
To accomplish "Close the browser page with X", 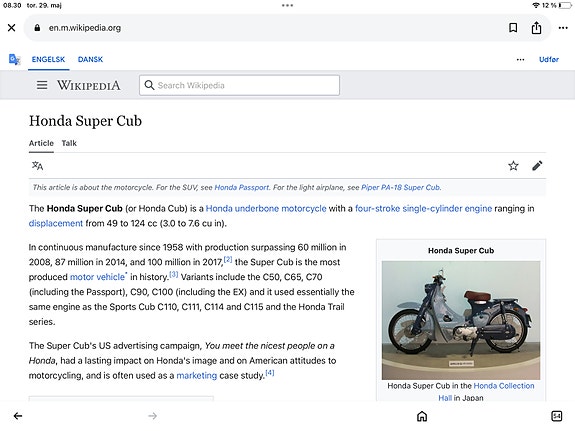I will coord(12,28).
